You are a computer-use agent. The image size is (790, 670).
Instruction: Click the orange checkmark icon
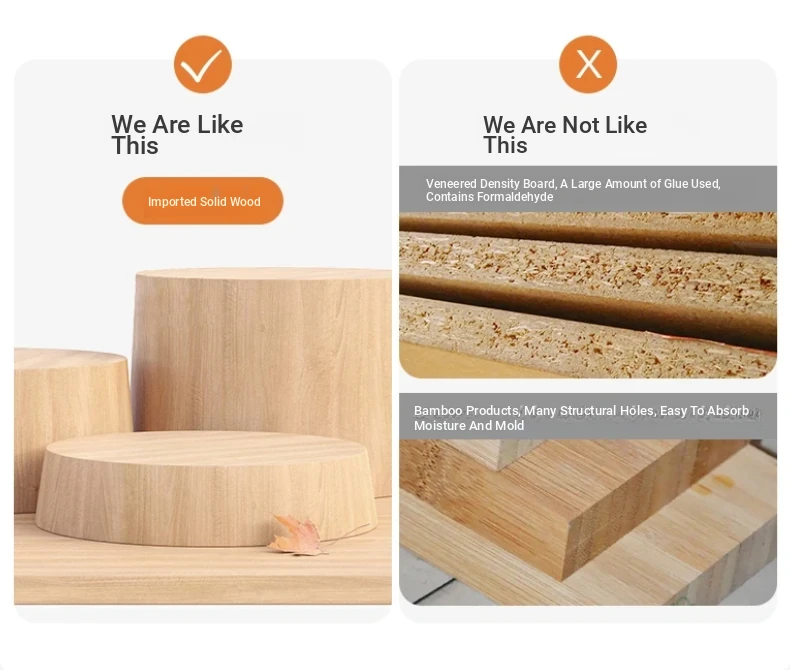203,64
